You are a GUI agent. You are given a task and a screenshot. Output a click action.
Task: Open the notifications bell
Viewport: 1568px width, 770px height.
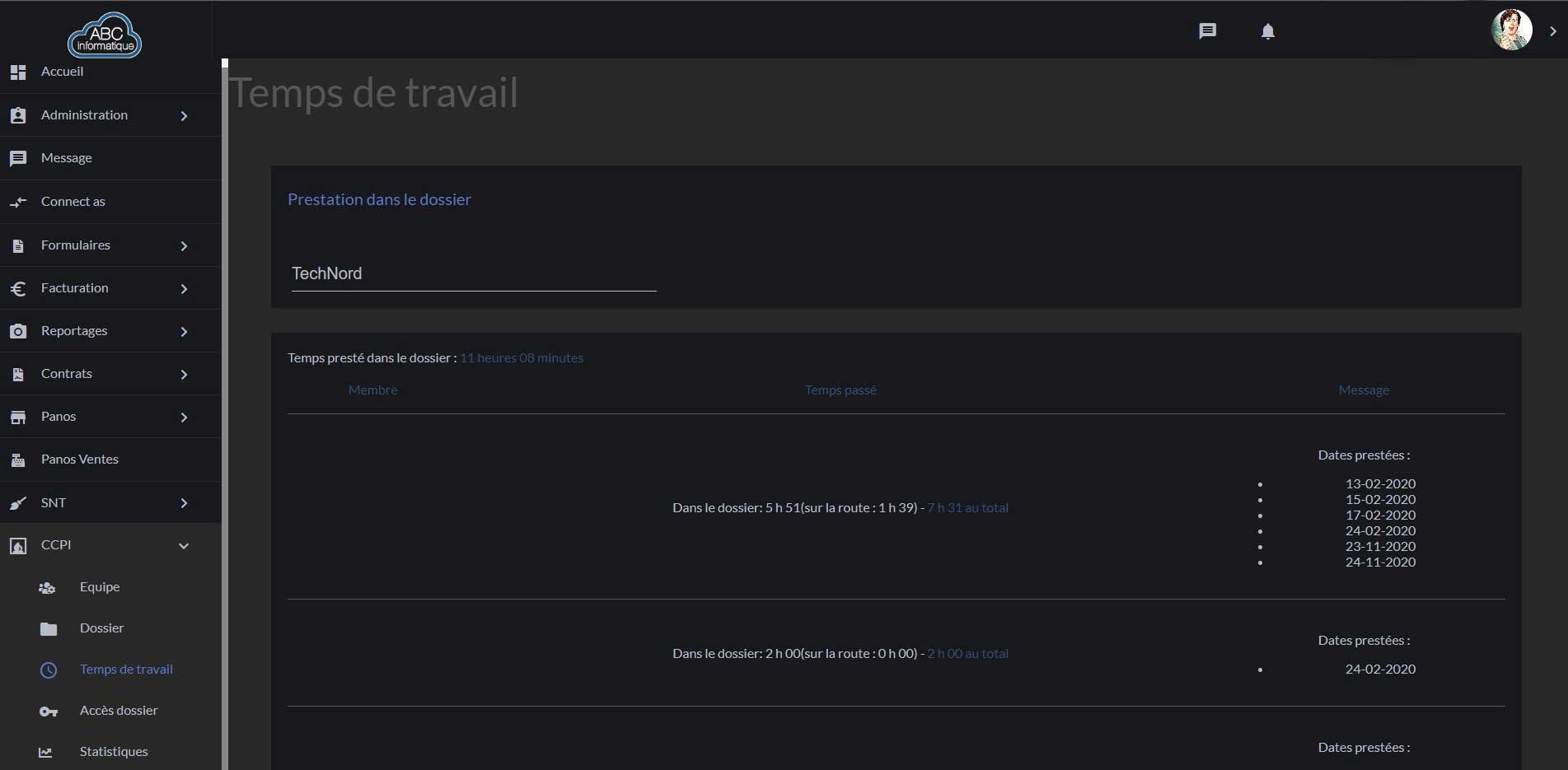coord(1267,31)
